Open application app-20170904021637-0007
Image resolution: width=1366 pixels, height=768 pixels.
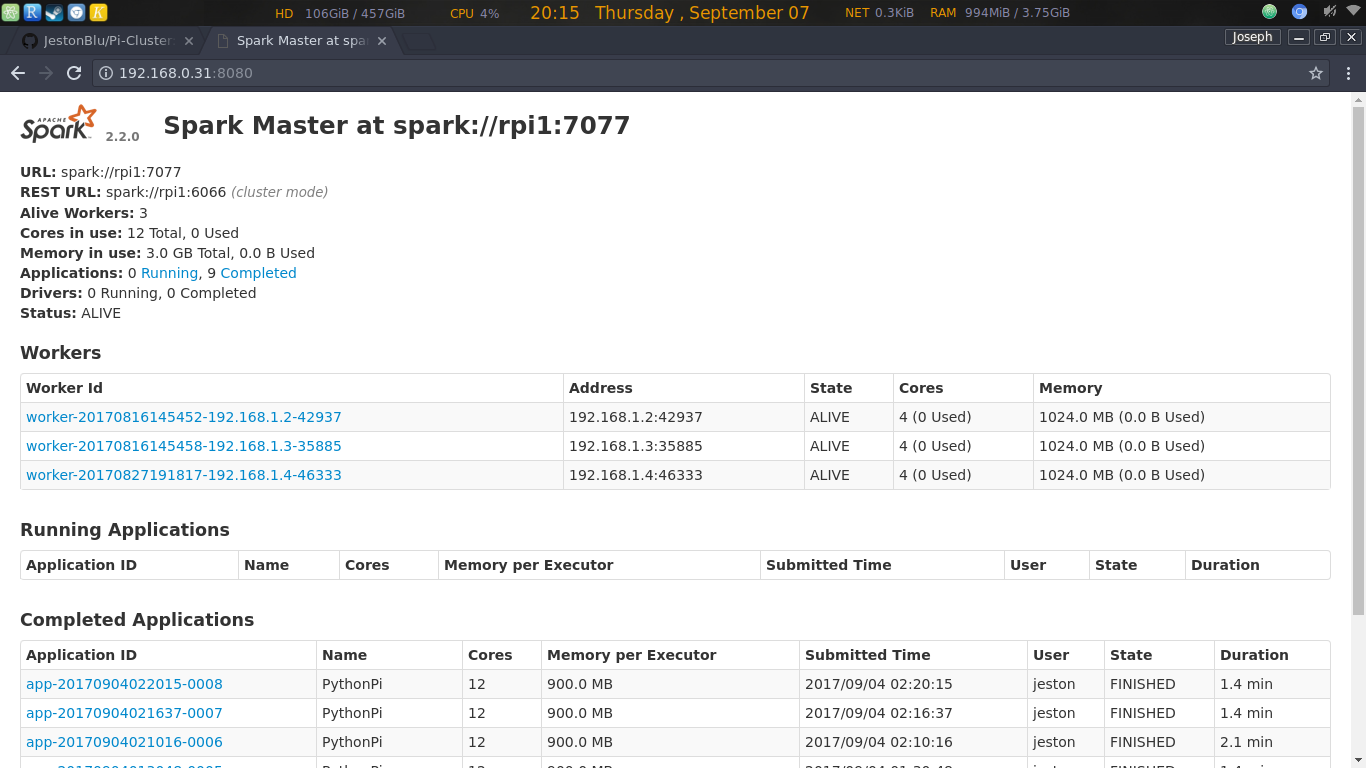(124, 713)
